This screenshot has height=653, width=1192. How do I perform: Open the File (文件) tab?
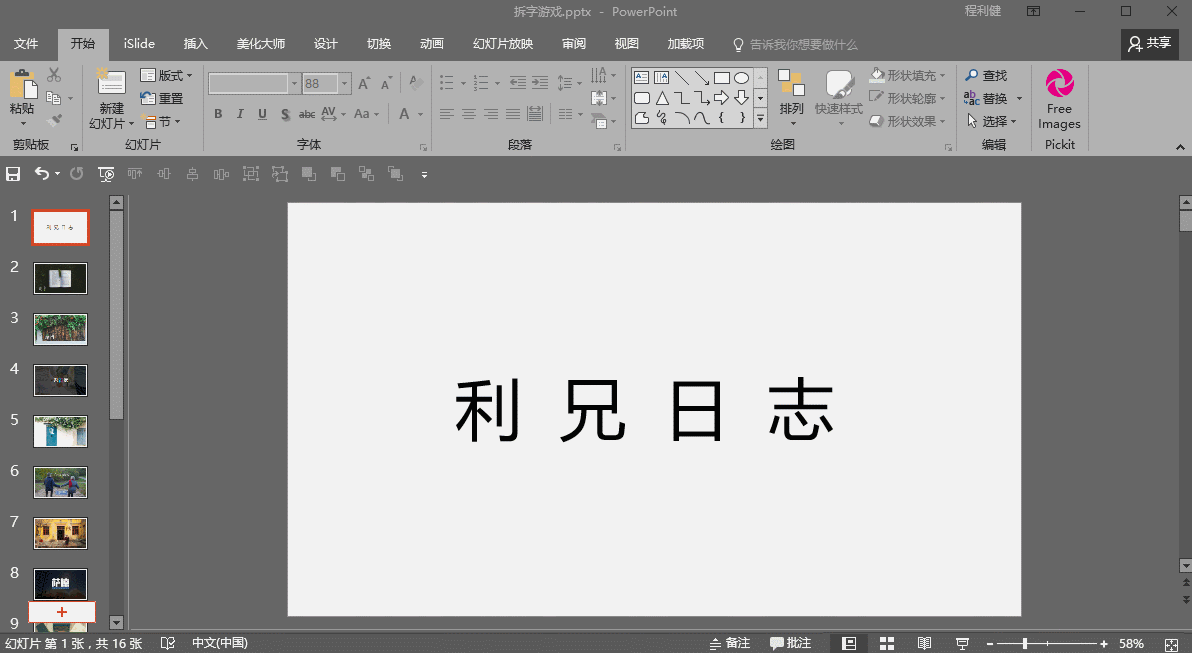(x=26, y=43)
